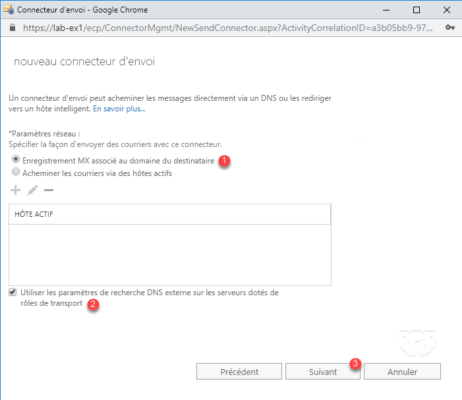Click the add (plus) smart host icon
This screenshot has width=462, height=400.
pos(15,190)
